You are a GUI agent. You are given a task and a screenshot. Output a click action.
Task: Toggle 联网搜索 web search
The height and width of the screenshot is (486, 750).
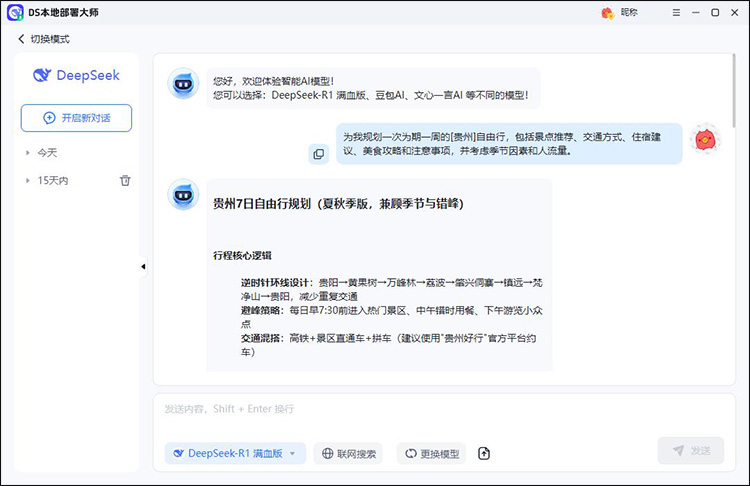pos(348,453)
